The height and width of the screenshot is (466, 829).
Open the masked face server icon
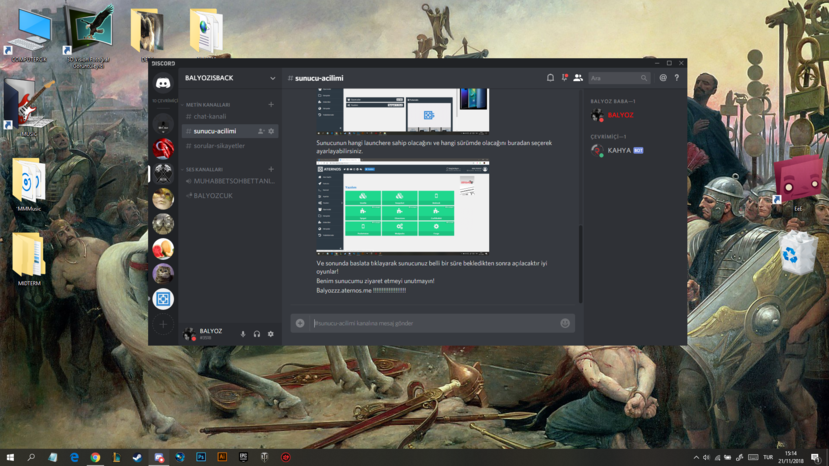[163, 199]
